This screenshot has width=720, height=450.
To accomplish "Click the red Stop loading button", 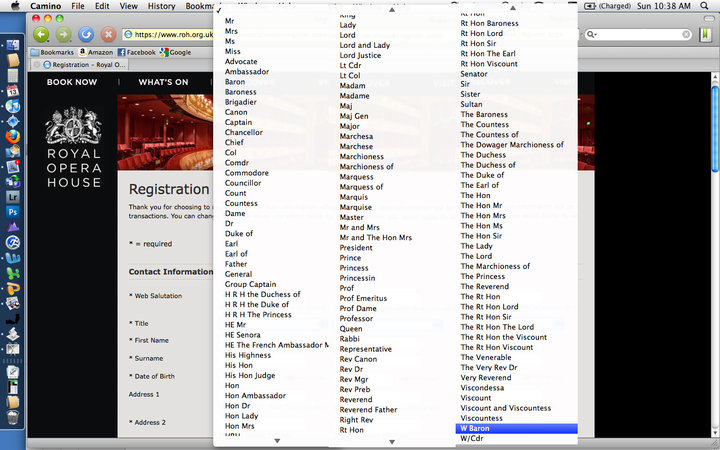I will pos(105,34).
